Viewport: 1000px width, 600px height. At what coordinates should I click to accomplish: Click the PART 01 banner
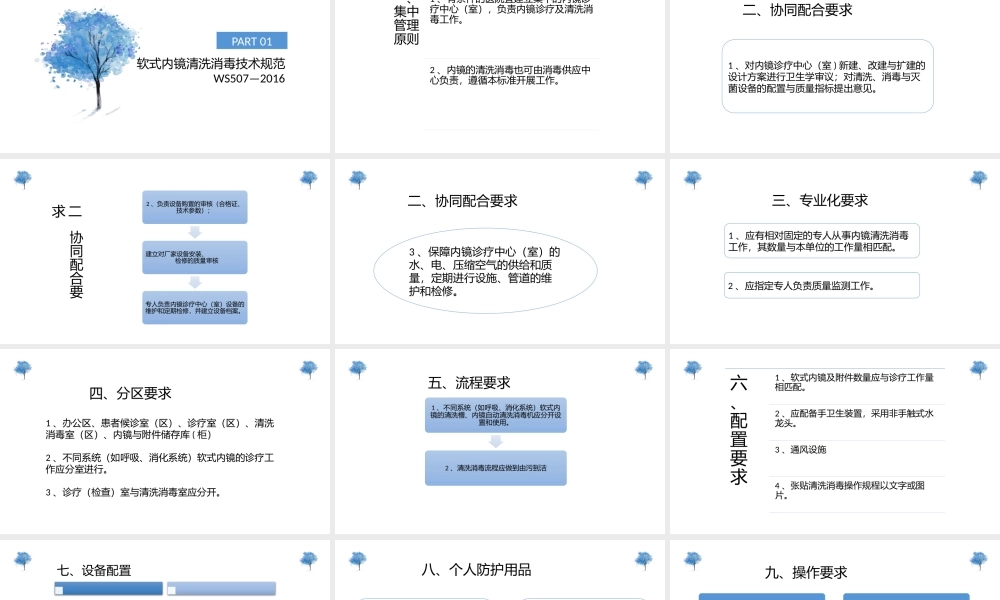(251, 41)
